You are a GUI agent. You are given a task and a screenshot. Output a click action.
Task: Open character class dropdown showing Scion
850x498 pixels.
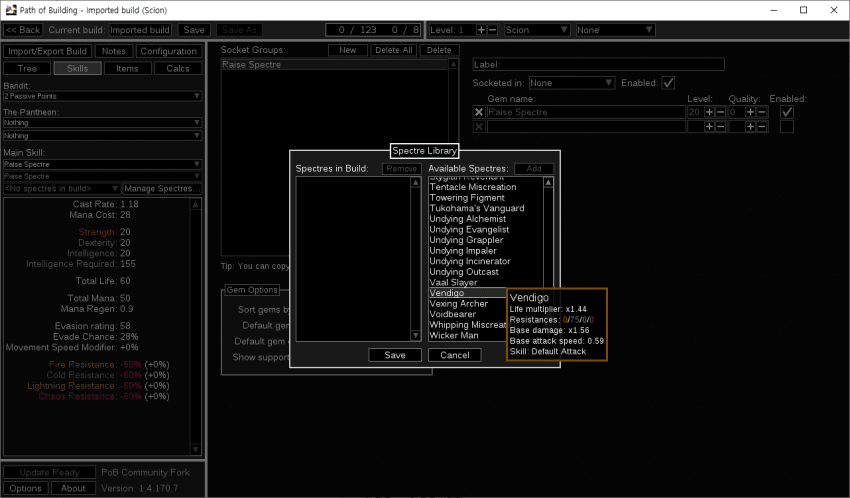point(537,30)
